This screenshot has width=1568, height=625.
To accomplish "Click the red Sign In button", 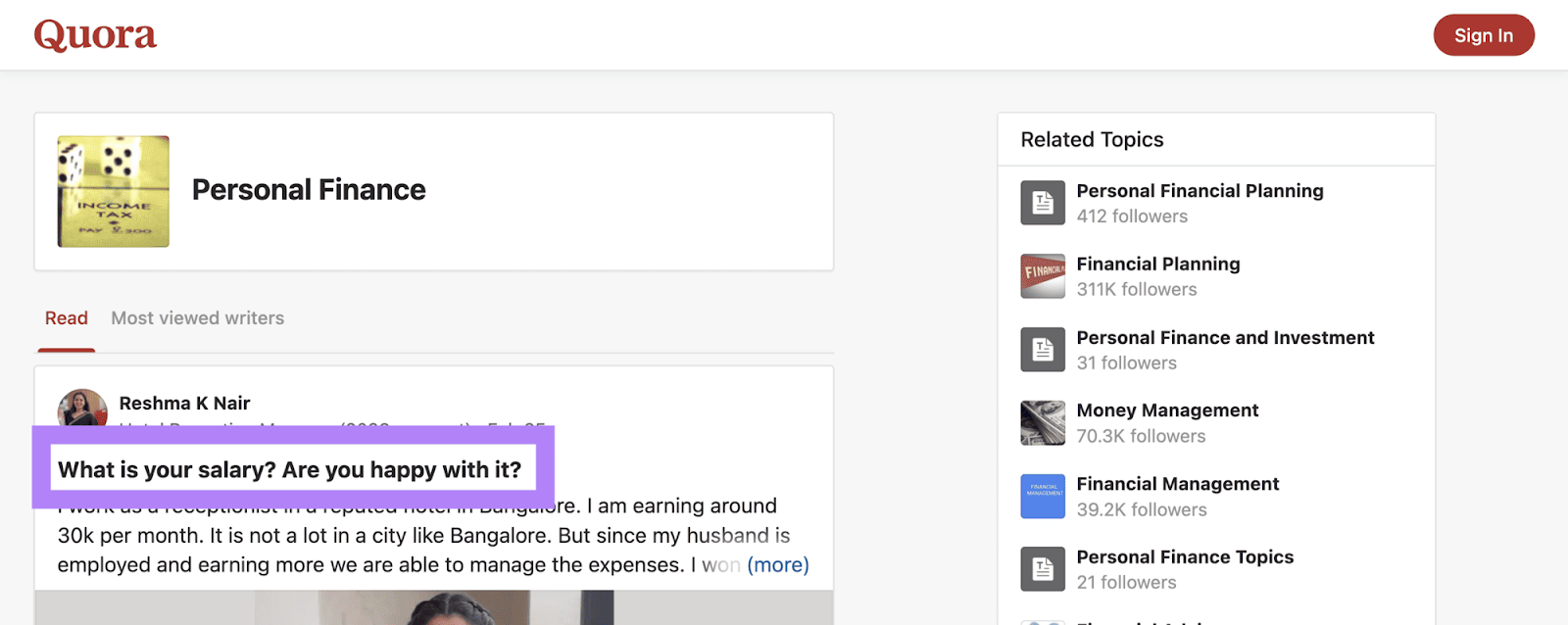I will pos(1483,34).
